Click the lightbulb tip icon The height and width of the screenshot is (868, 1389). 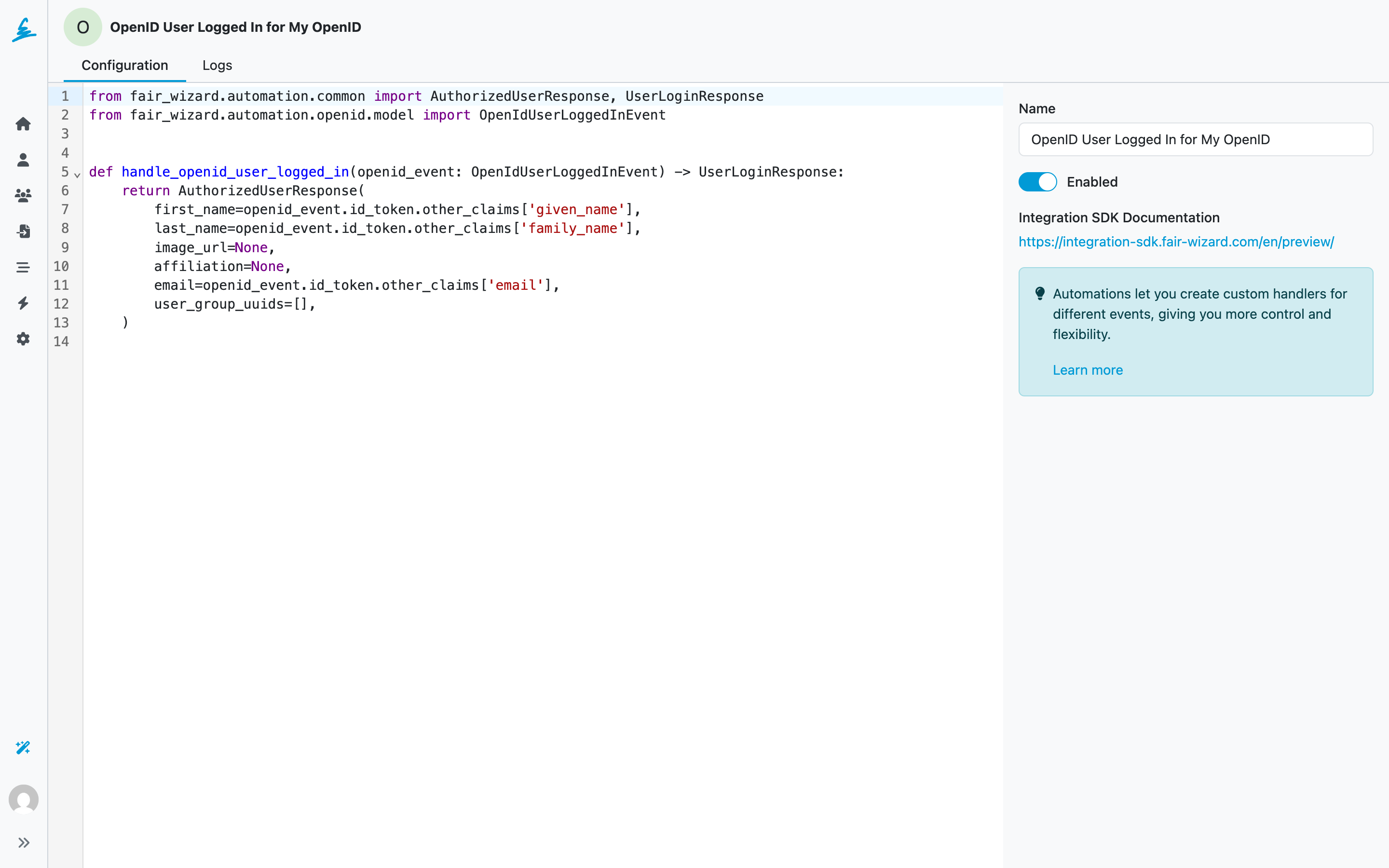click(x=1039, y=293)
